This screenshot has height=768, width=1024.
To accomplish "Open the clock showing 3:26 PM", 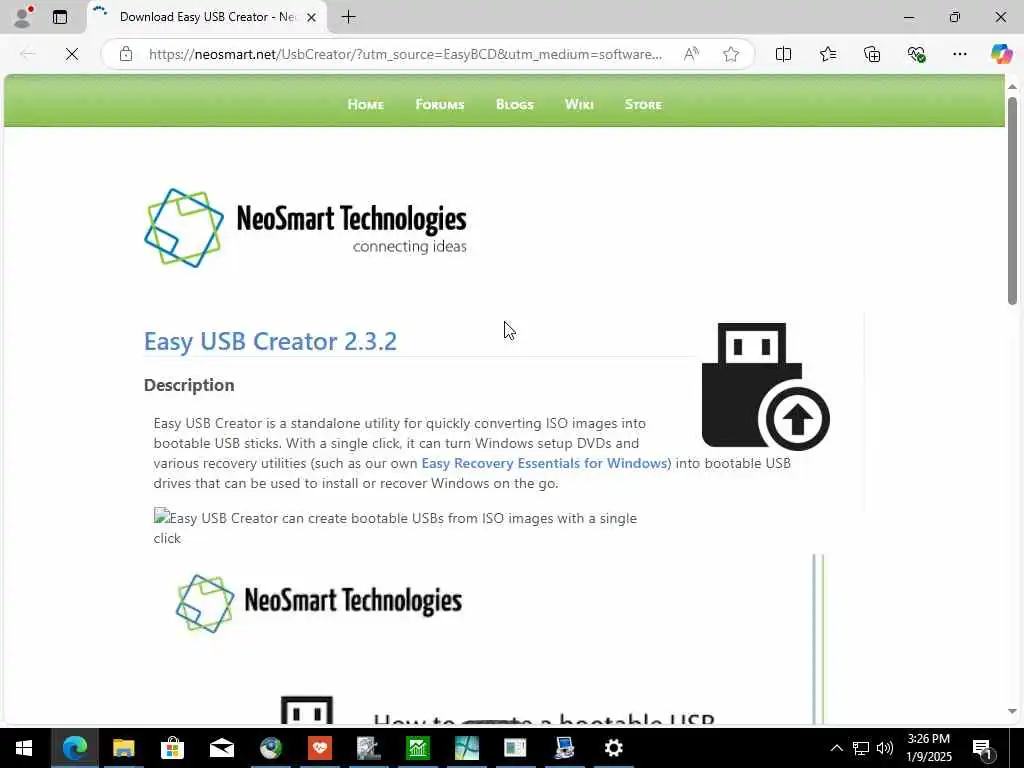I will pos(929,748).
